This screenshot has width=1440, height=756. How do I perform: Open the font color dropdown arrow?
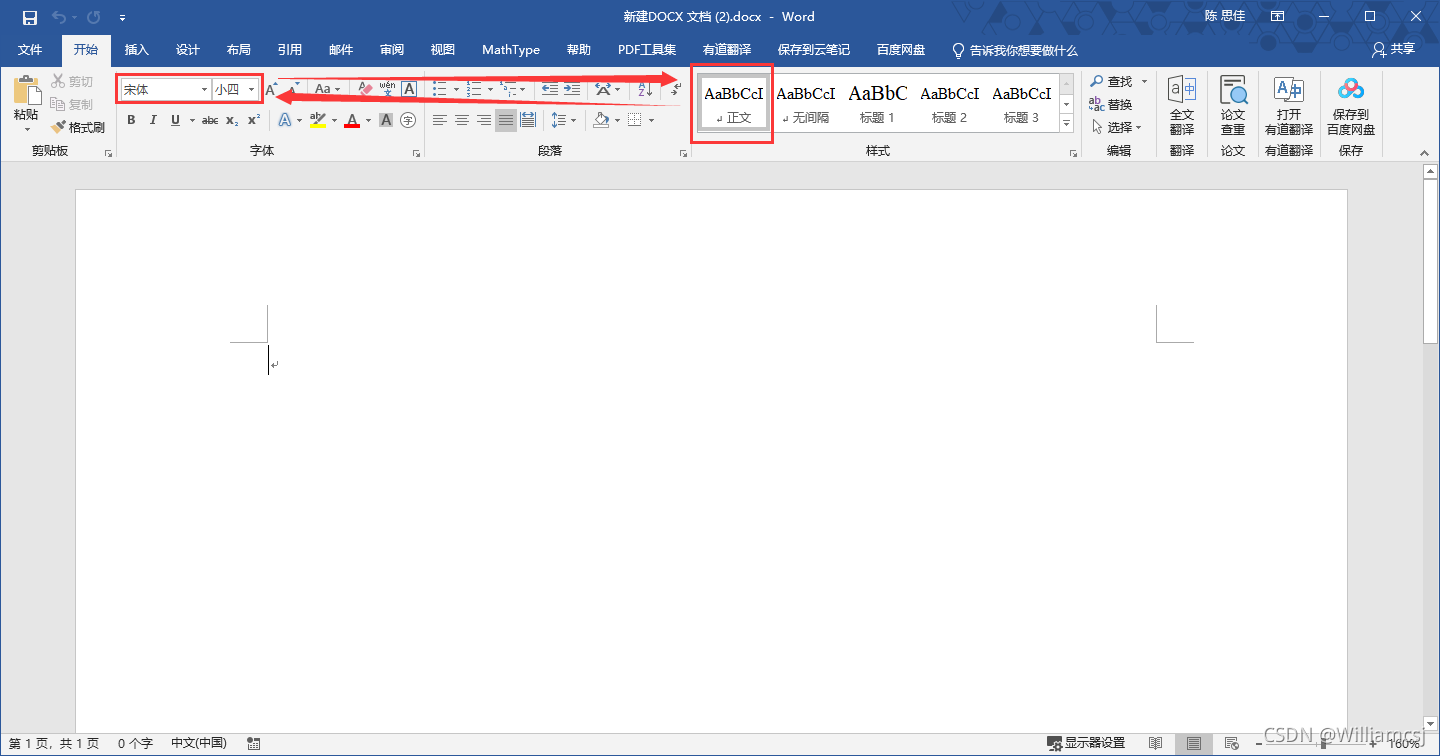[368, 120]
